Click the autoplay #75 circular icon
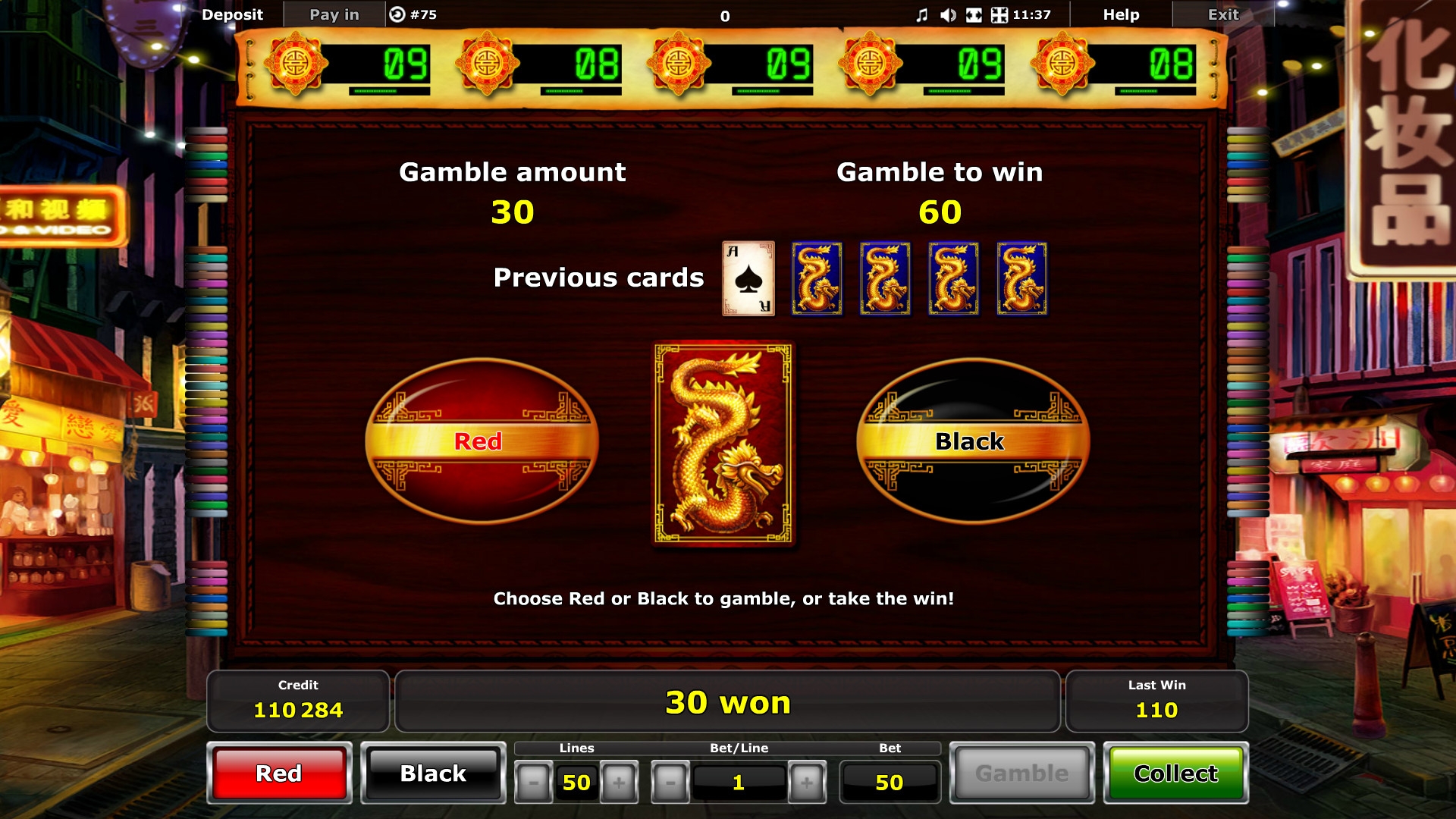The height and width of the screenshot is (819, 1456). 397,14
